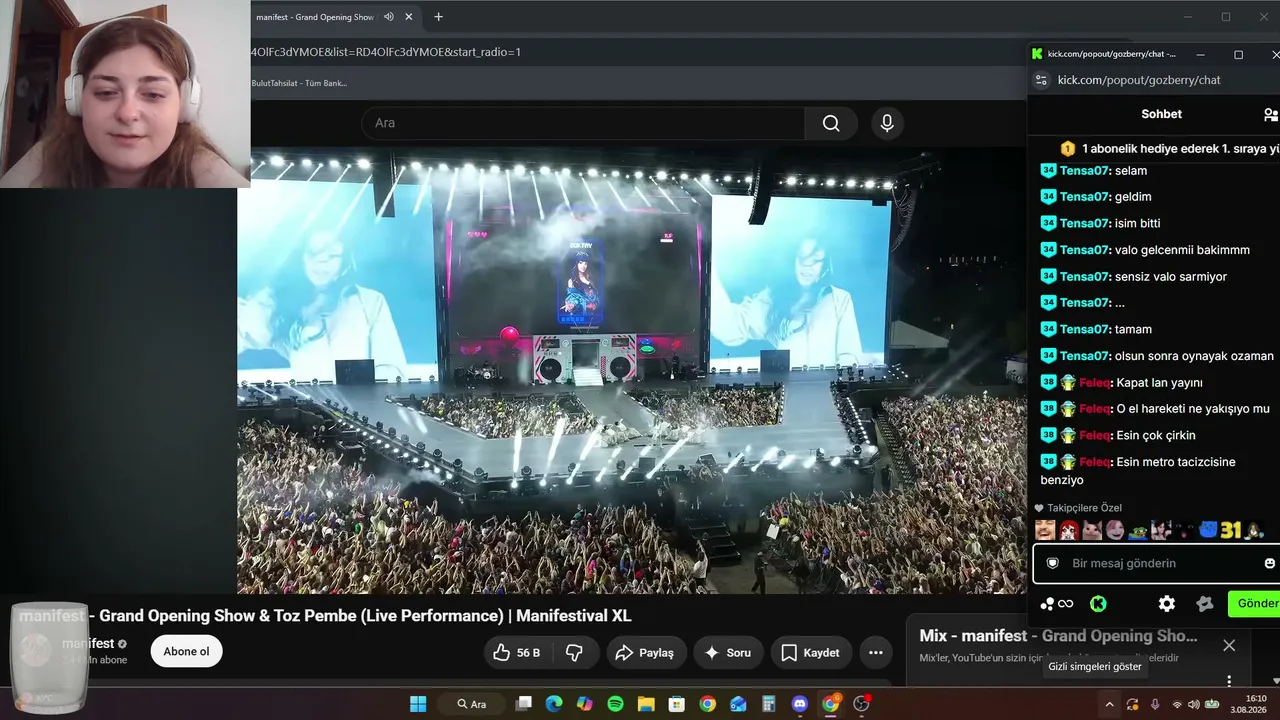
Task: Start voice search with the microphone icon
Action: coord(886,123)
